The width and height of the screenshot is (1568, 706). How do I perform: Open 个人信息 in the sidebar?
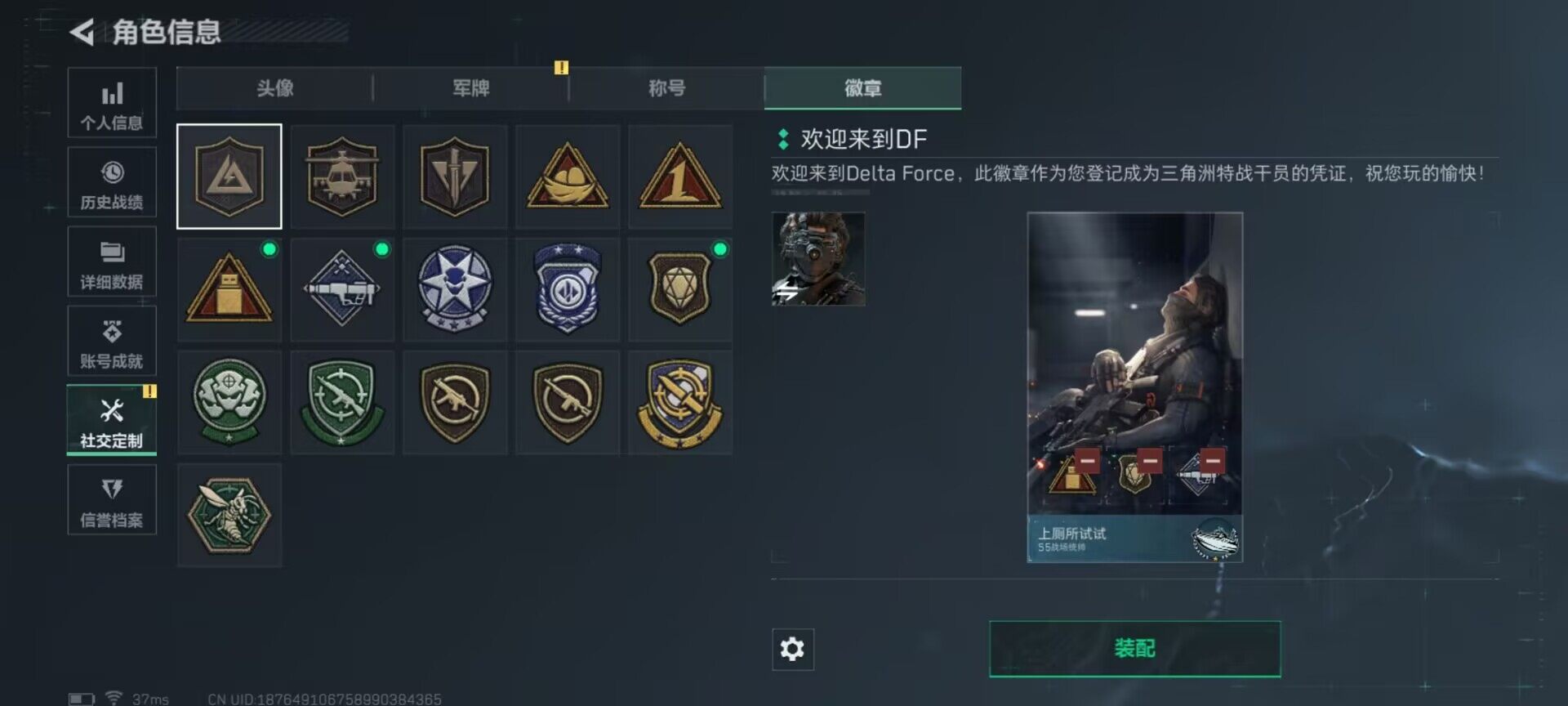(112, 103)
